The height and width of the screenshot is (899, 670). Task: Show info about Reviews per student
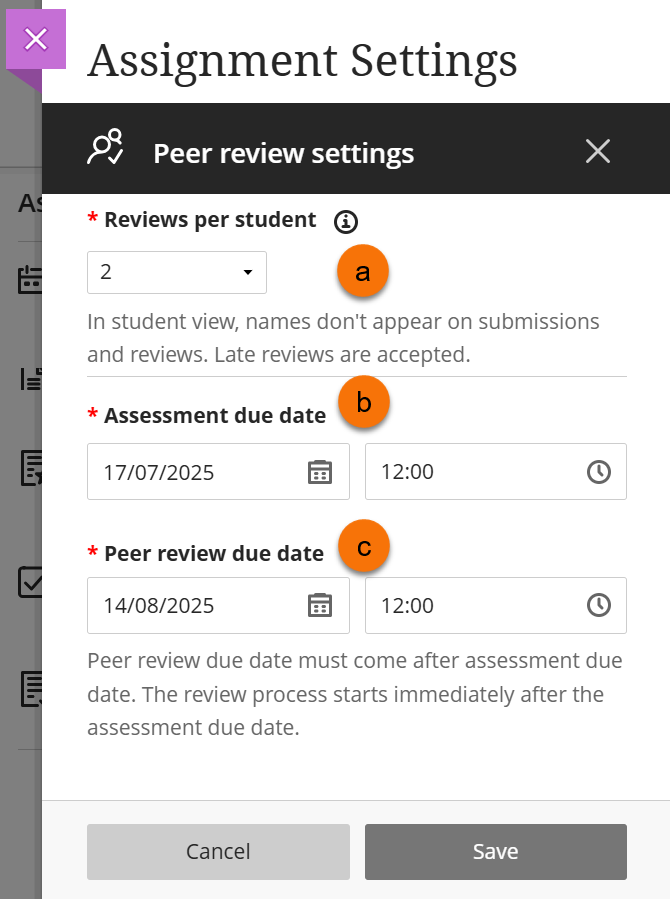346,221
